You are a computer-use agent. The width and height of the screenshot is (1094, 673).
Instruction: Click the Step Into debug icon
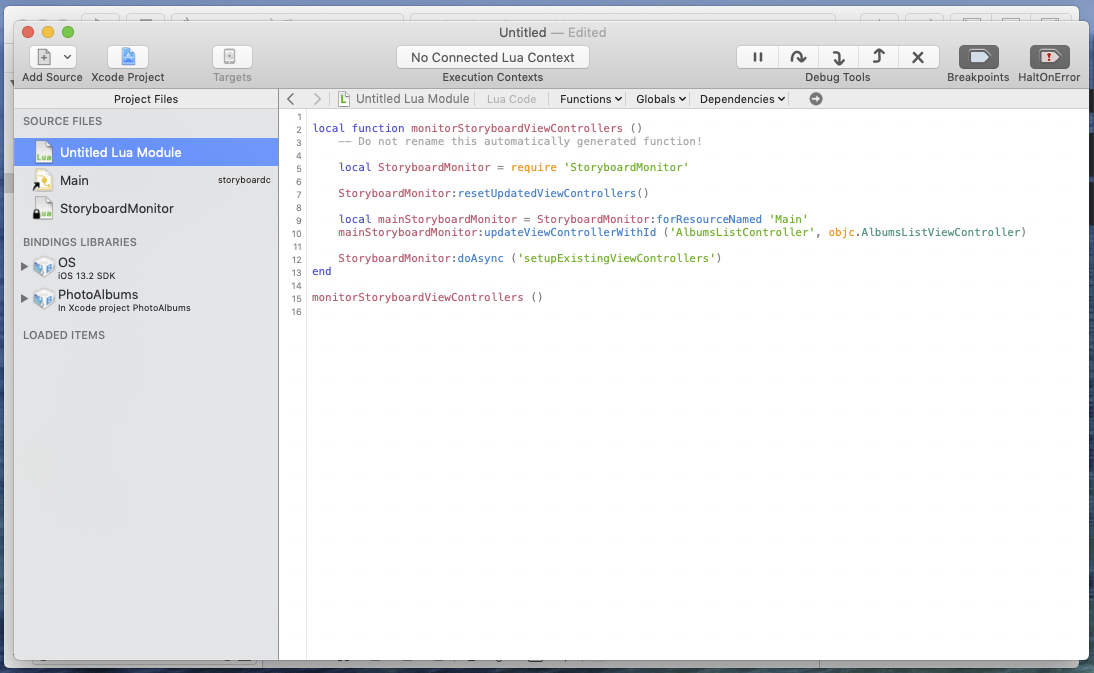pyautogui.click(x=838, y=57)
